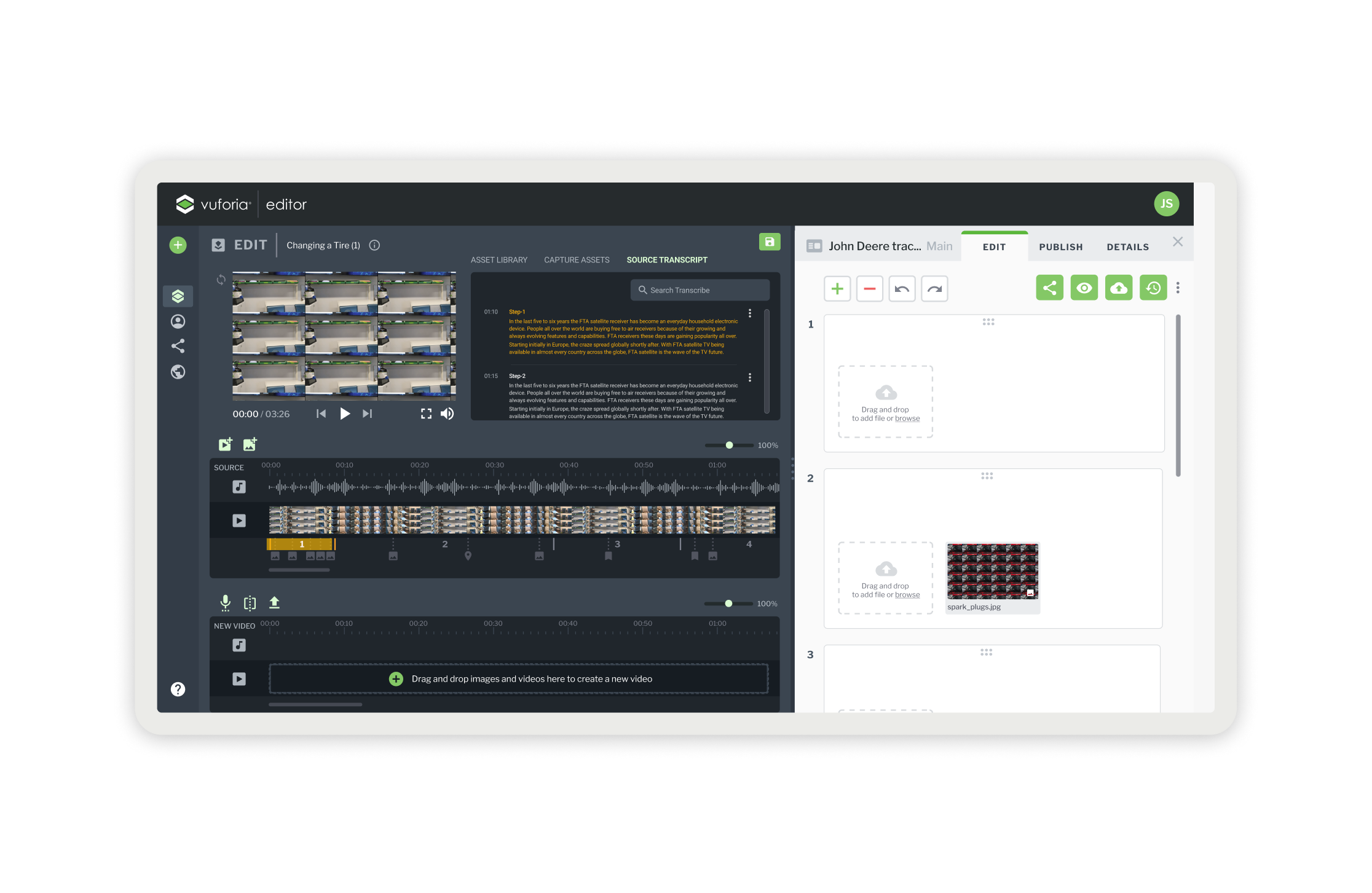Viewport: 1372px width, 893px height.
Task: Click the add video clip icon
Action: [226, 444]
